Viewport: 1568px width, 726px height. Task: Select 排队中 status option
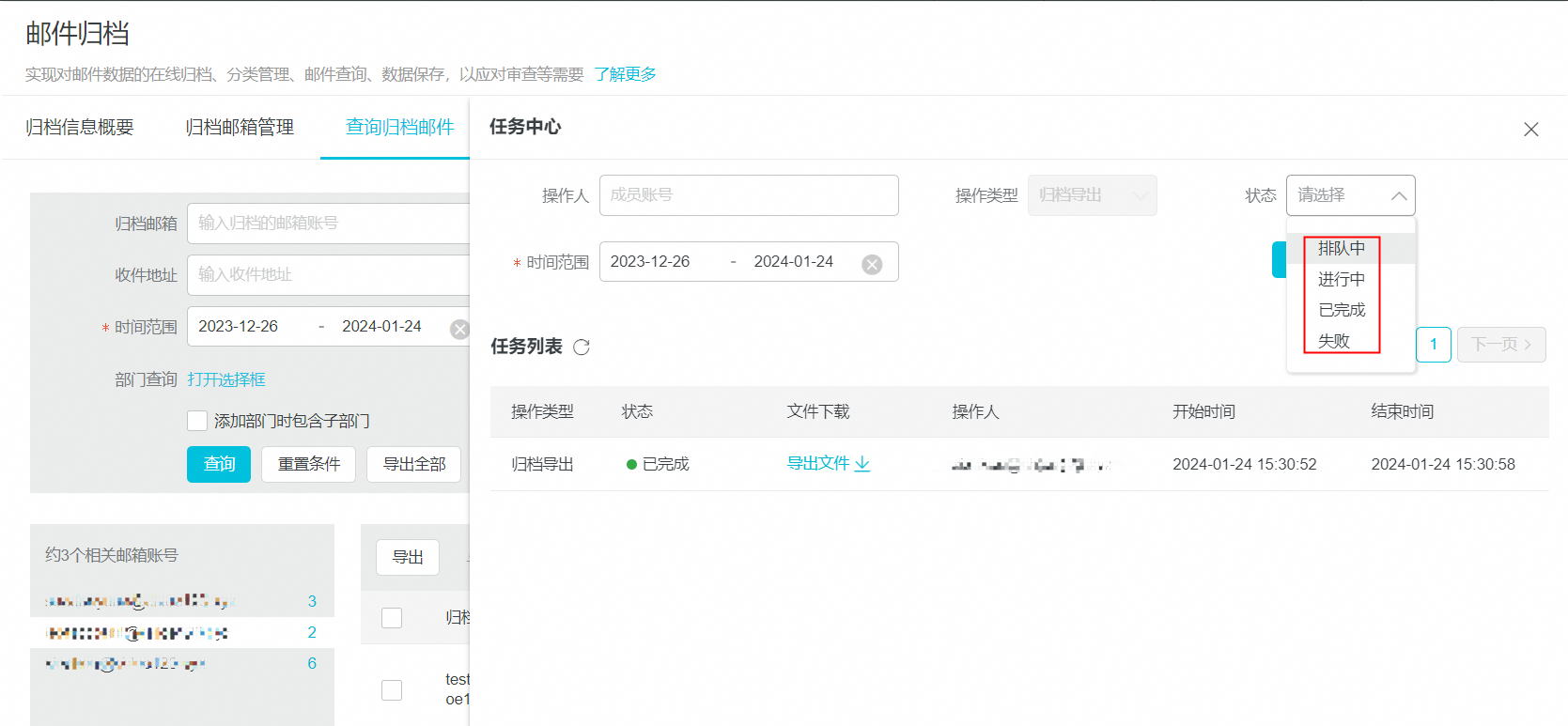(x=1341, y=249)
